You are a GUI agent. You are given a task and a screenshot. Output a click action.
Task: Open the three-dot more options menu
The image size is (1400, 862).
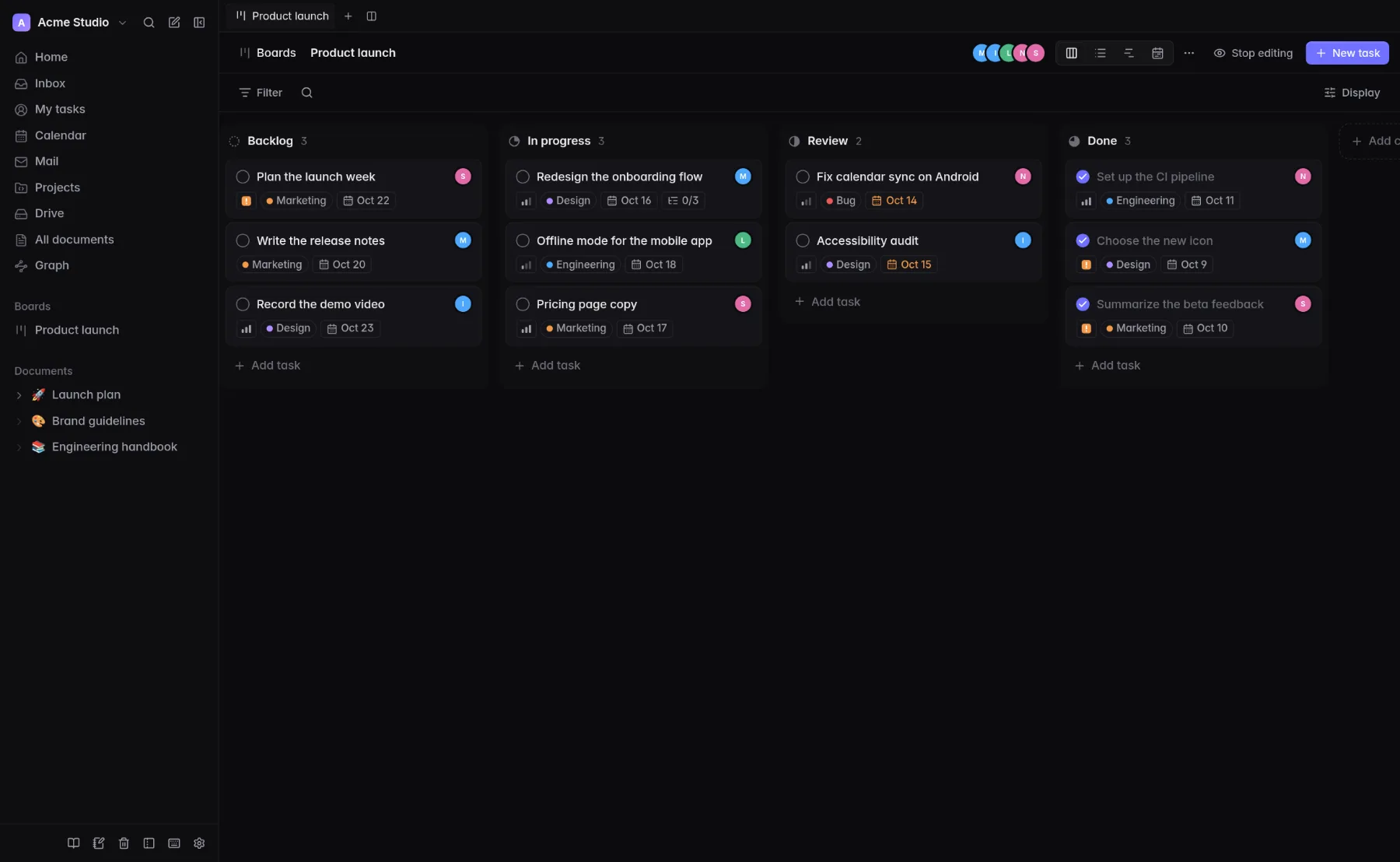(1188, 53)
